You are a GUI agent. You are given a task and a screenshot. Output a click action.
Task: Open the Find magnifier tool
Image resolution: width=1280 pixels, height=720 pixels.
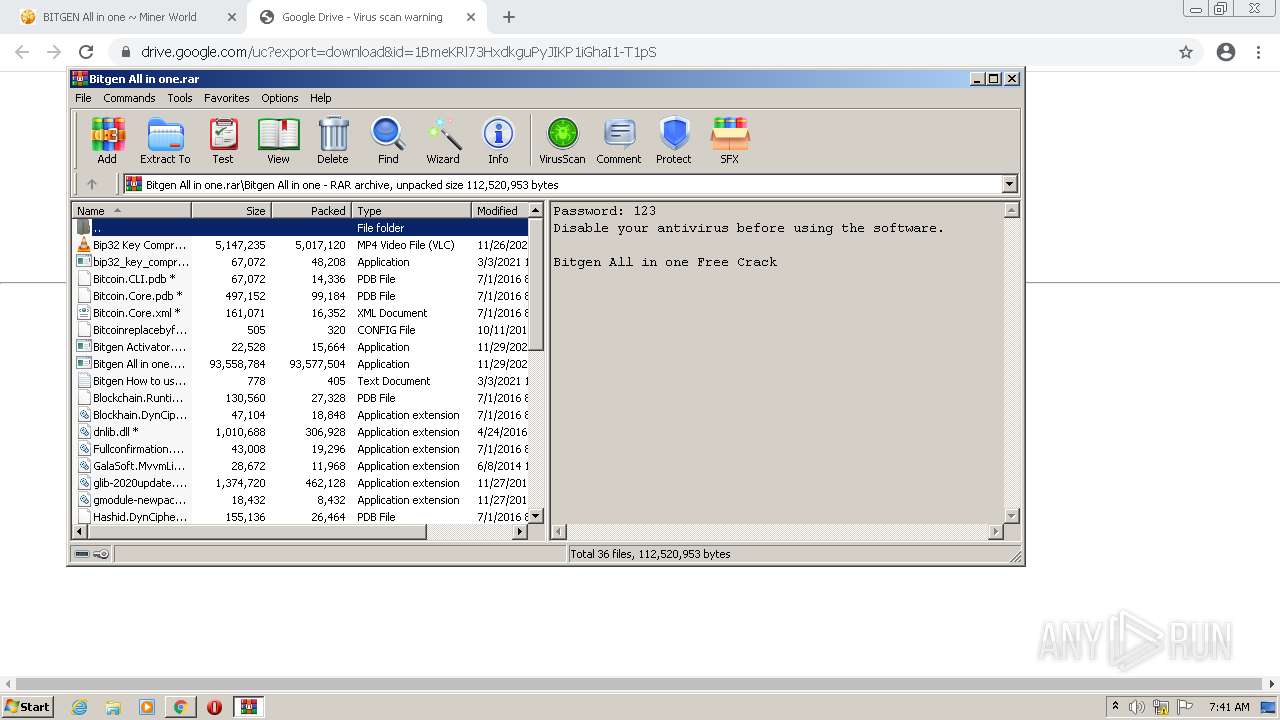coord(388,140)
